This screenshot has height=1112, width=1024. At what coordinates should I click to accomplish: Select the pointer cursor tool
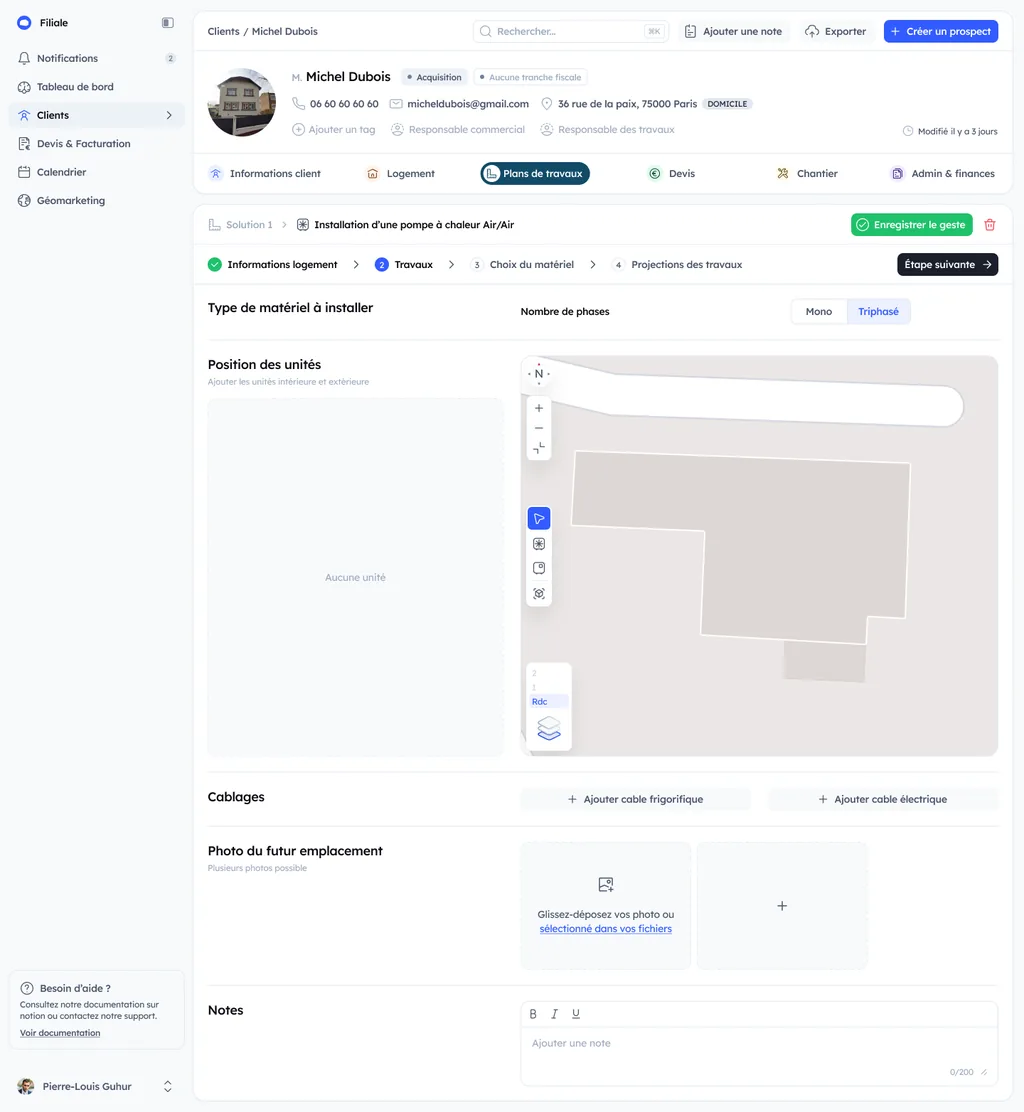[539, 518]
